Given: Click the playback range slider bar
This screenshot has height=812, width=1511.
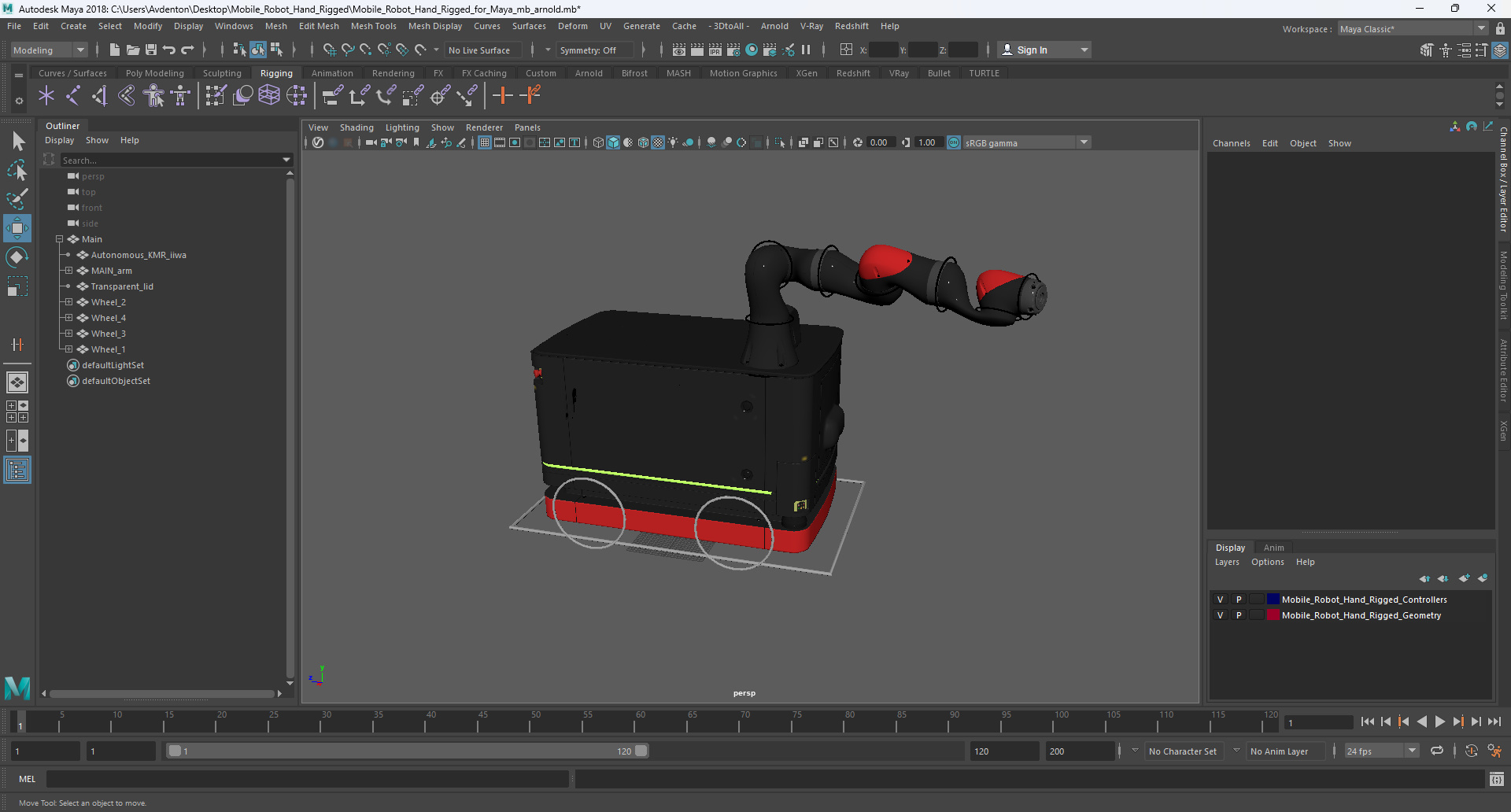Looking at the screenshot, I should (x=408, y=751).
